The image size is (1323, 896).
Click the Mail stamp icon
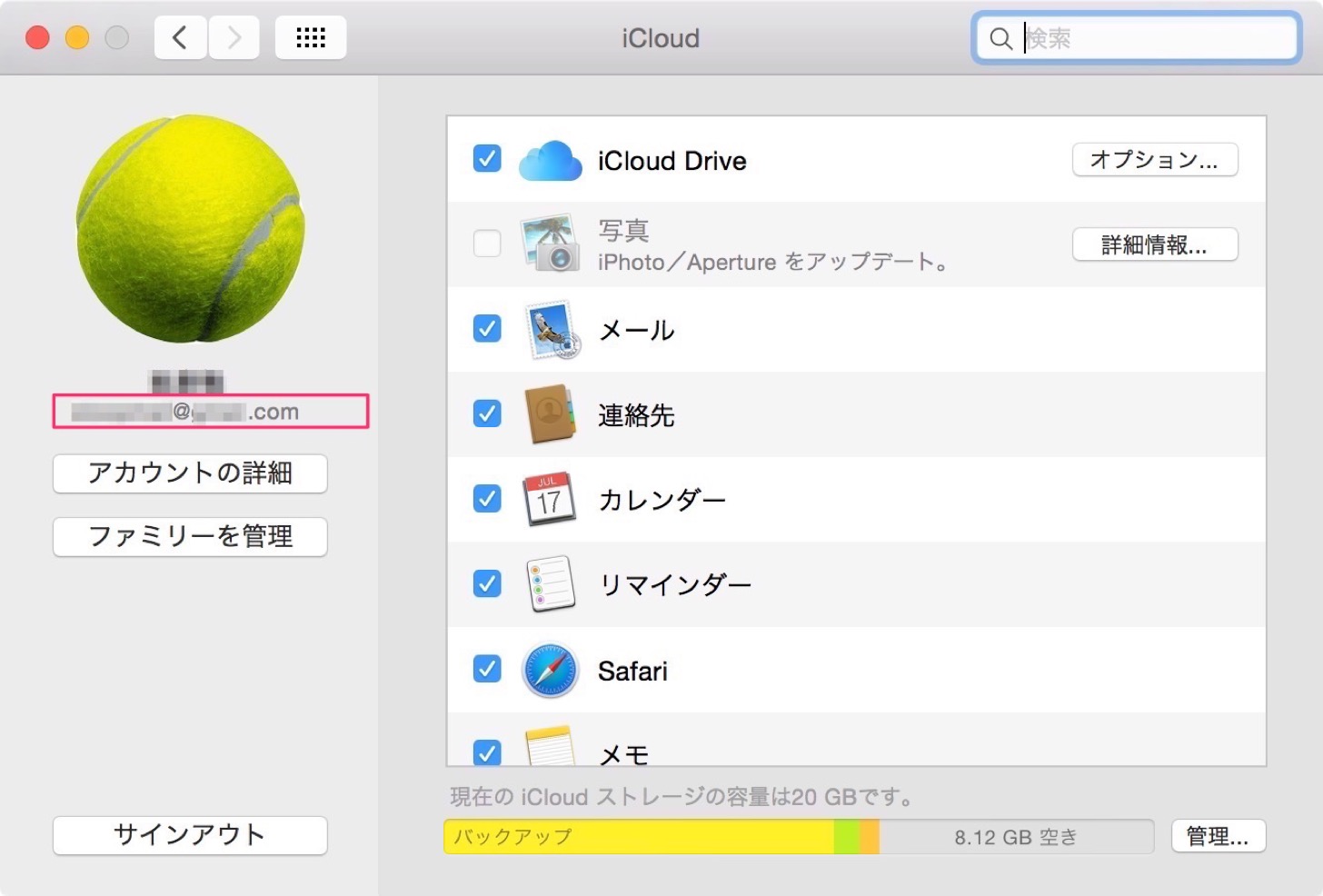coord(552,329)
